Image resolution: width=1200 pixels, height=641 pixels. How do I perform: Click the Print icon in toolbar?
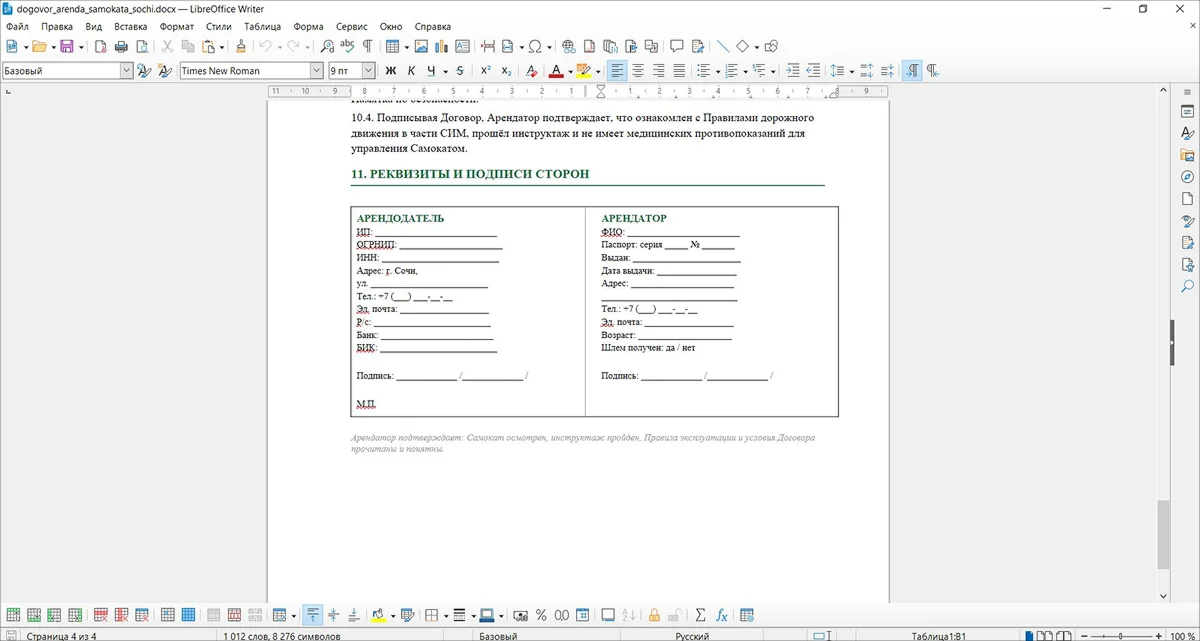coord(121,47)
